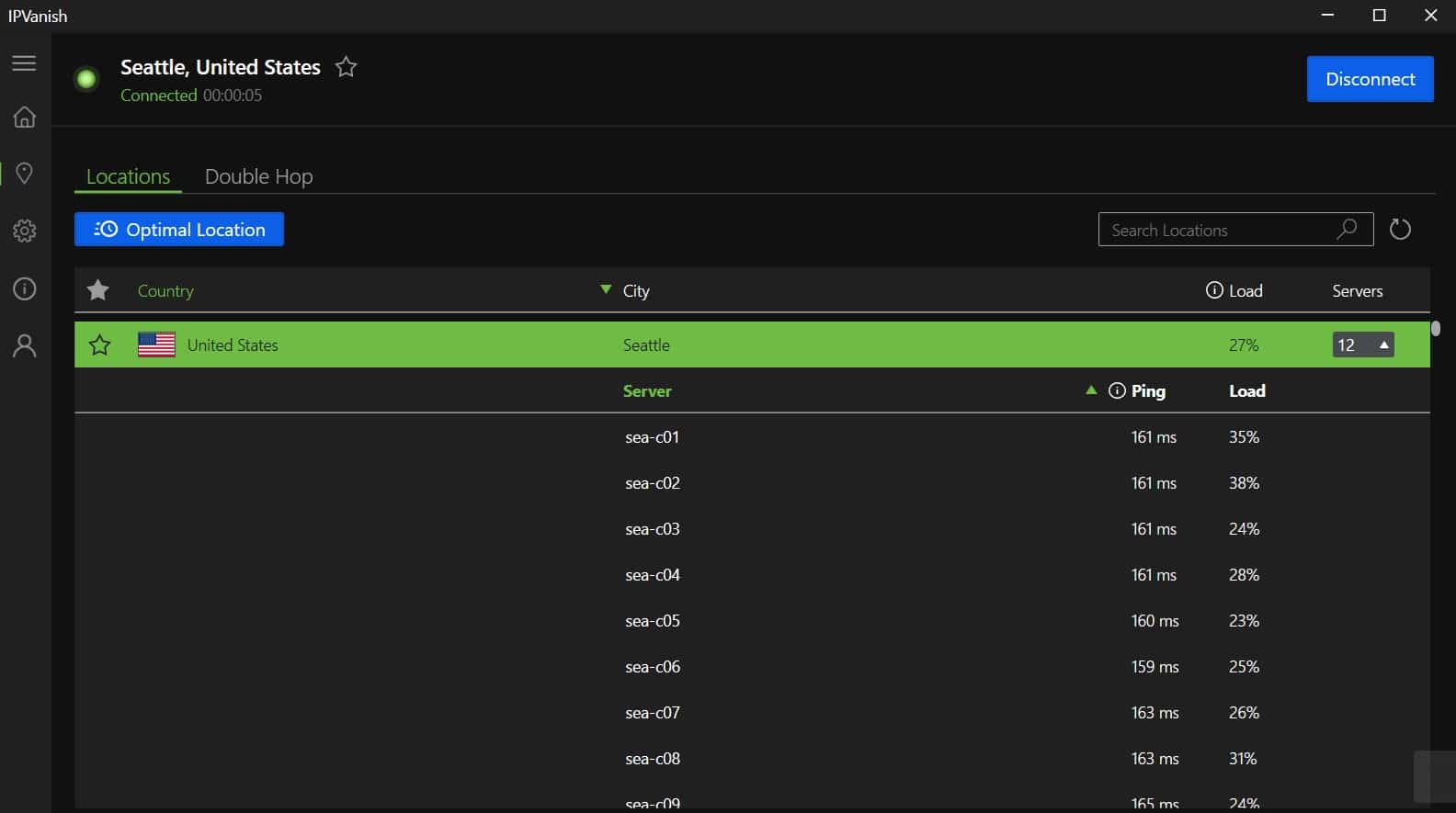Screen dimensions: 1456x813
Task: Favorite Seattle, United States via header star
Action: point(346,66)
